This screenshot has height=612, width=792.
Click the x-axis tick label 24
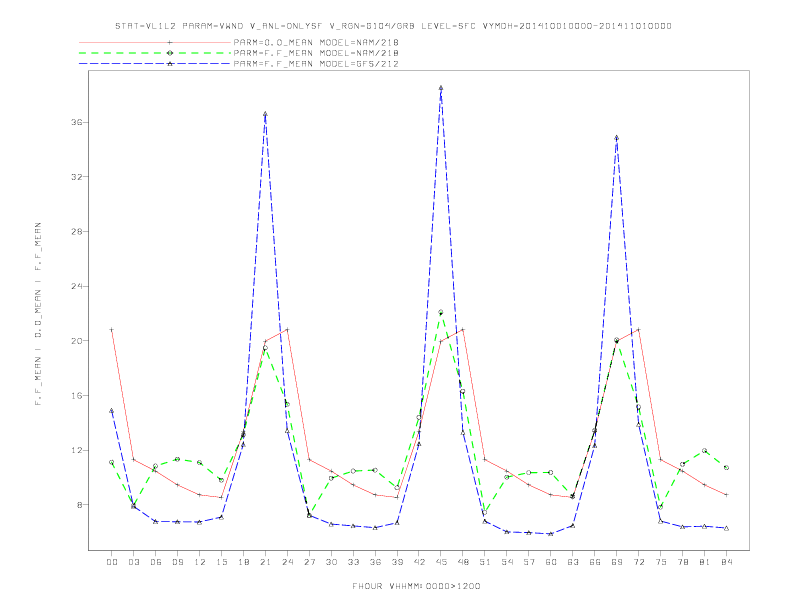pos(287,562)
